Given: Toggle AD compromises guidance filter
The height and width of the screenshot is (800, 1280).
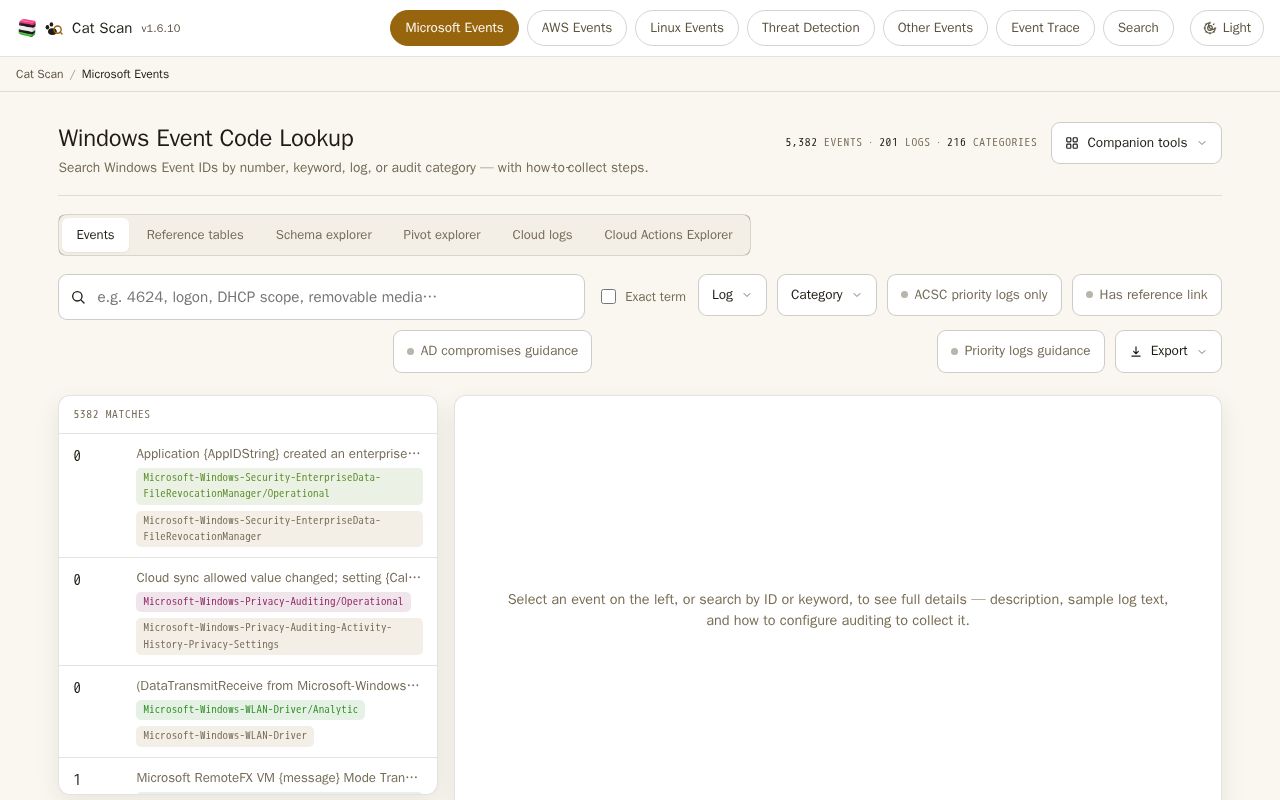Looking at the screenshot, I should tap(492, 351).
